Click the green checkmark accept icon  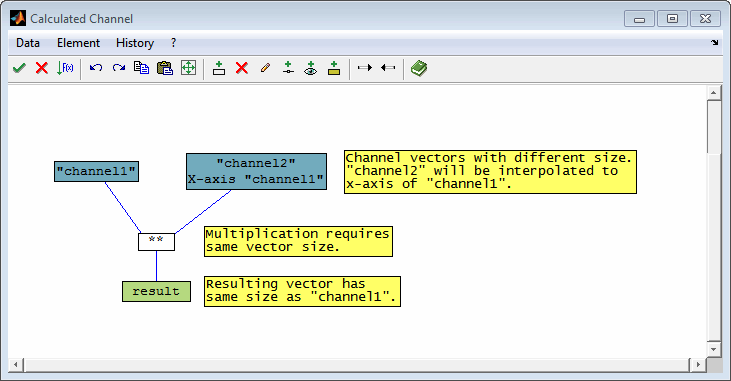tap(19, 68)
